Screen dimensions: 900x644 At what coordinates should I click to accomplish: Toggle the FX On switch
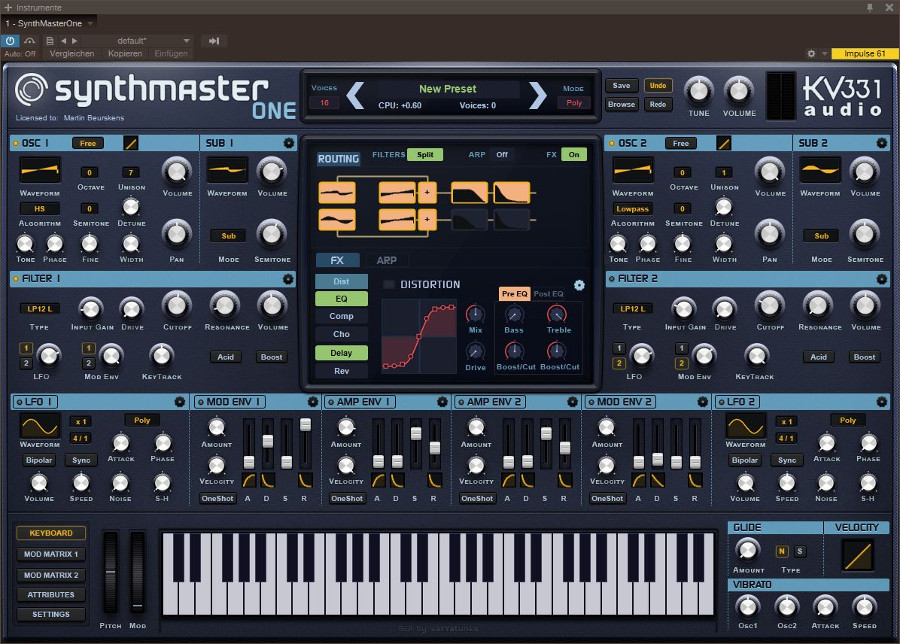point(574,154)
